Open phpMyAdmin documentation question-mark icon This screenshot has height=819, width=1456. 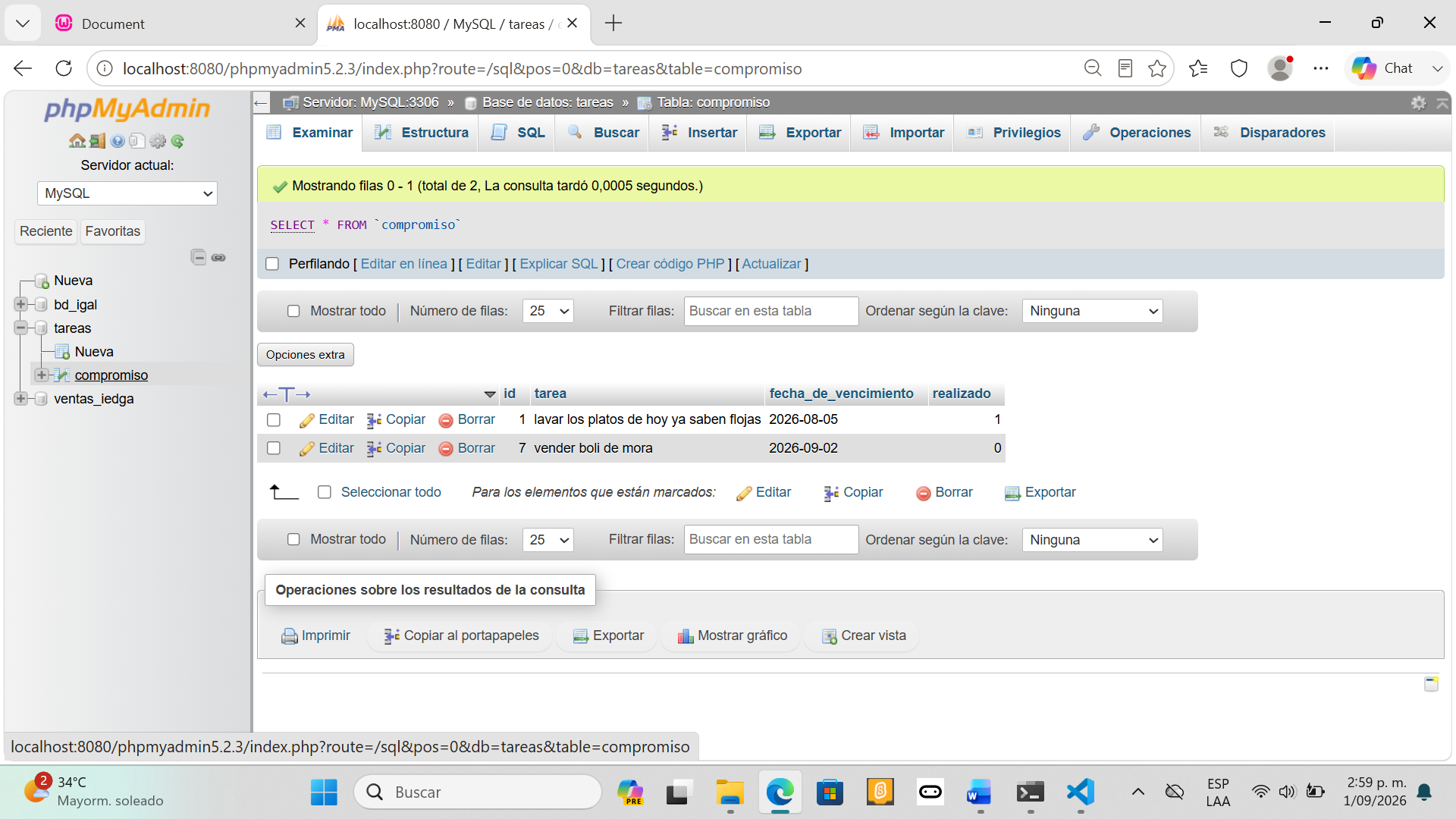click(118, 141)
